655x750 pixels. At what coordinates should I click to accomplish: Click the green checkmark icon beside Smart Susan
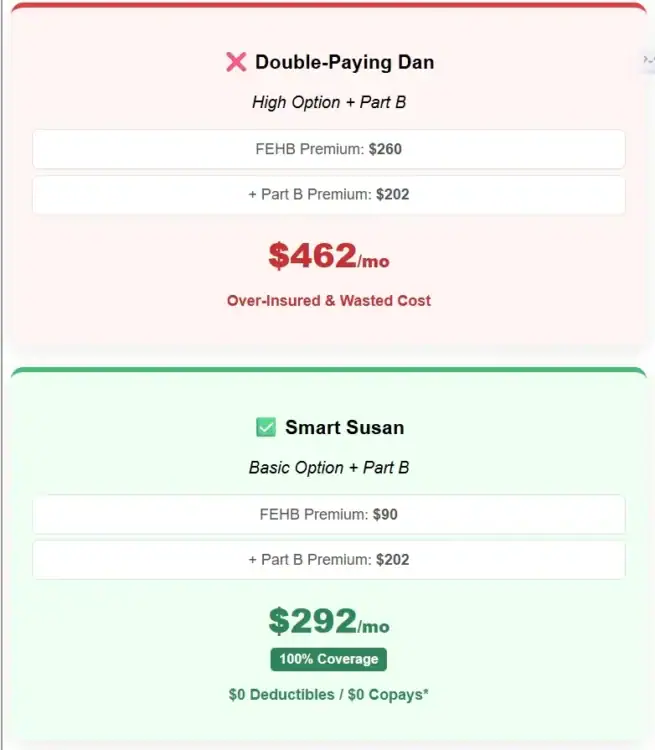(266, 428)
